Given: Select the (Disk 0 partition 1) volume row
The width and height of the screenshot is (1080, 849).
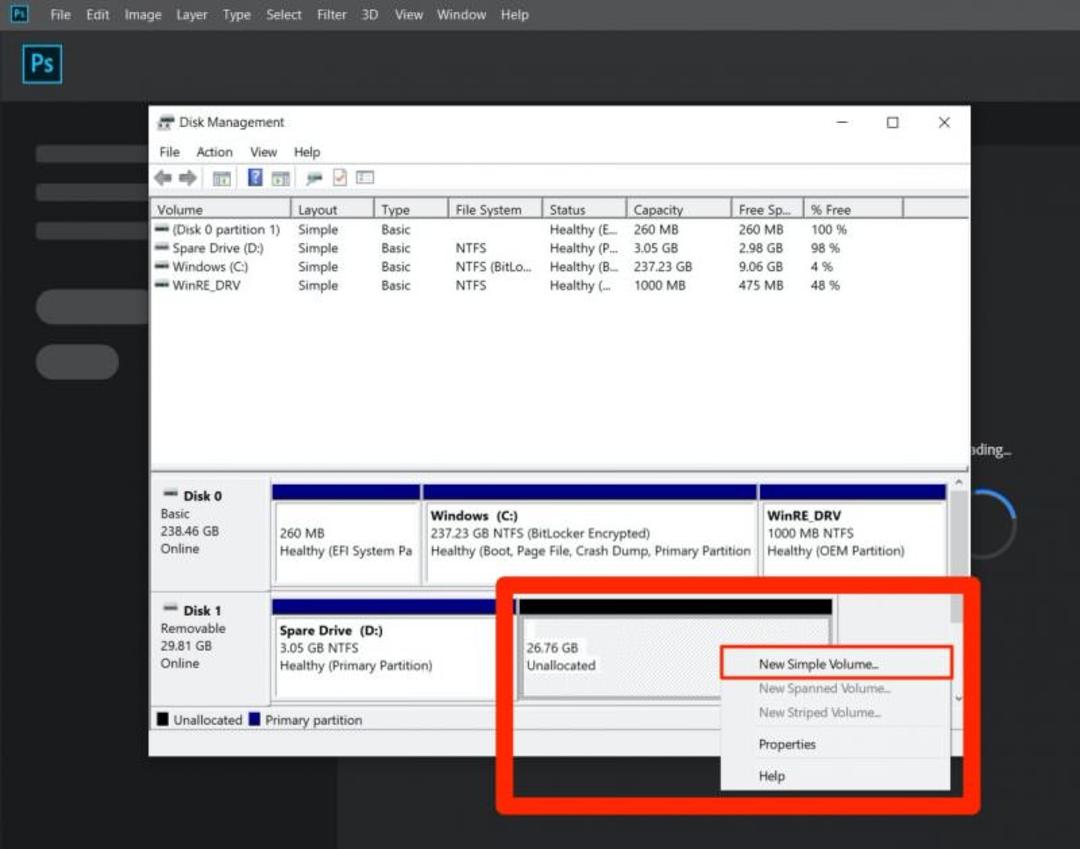Looking at the screenshot, I should click(559, 229).
